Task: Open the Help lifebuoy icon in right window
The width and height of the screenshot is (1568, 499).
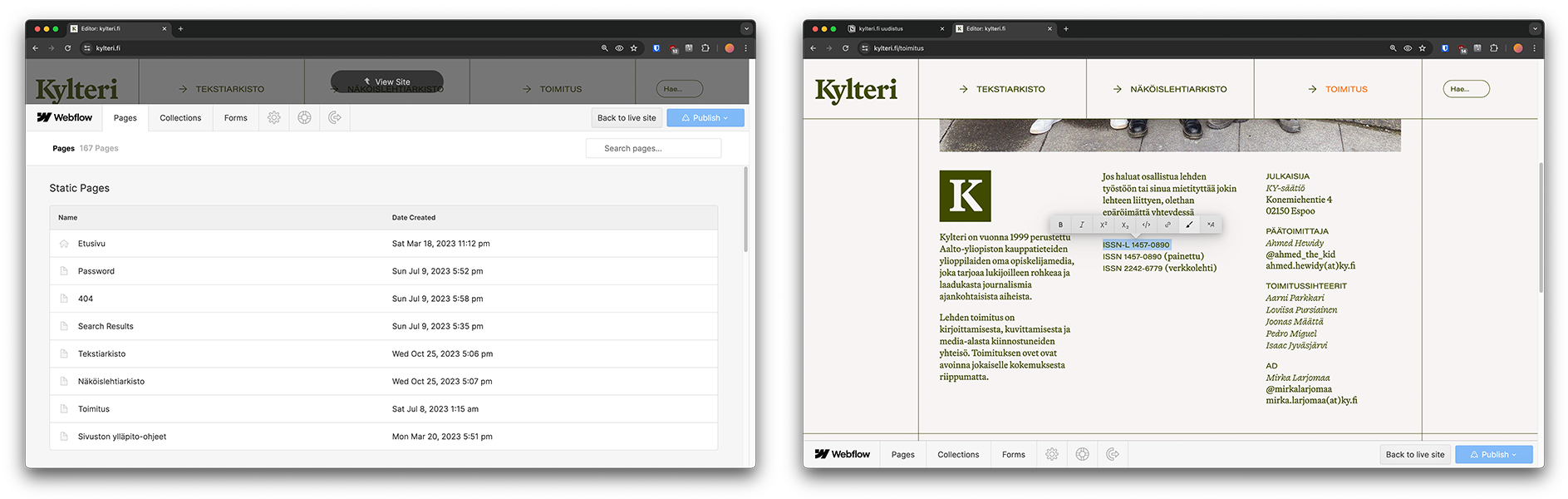Action: [1082, 454]
